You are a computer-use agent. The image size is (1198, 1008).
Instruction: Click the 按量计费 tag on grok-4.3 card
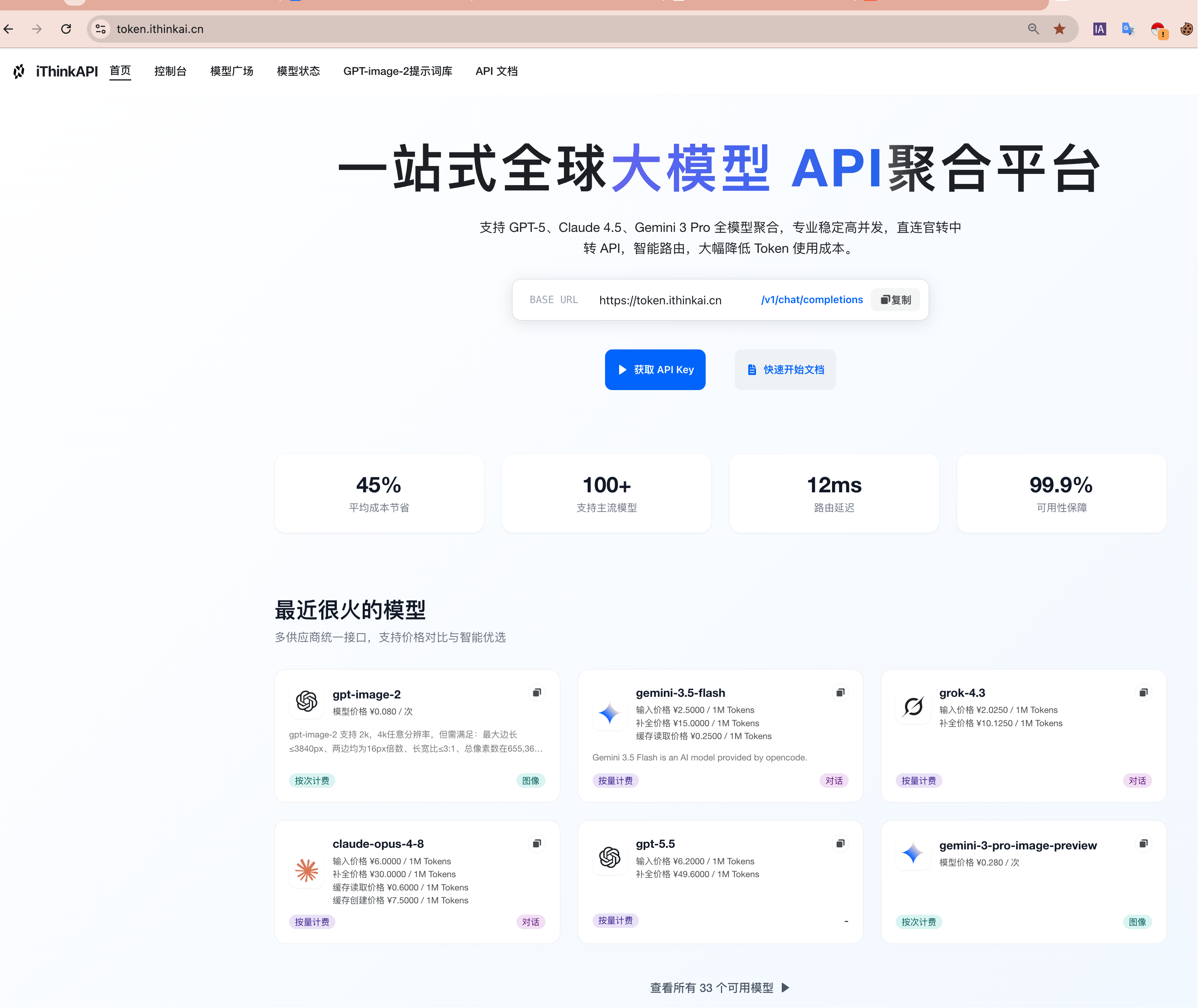[x=919, y=781]
